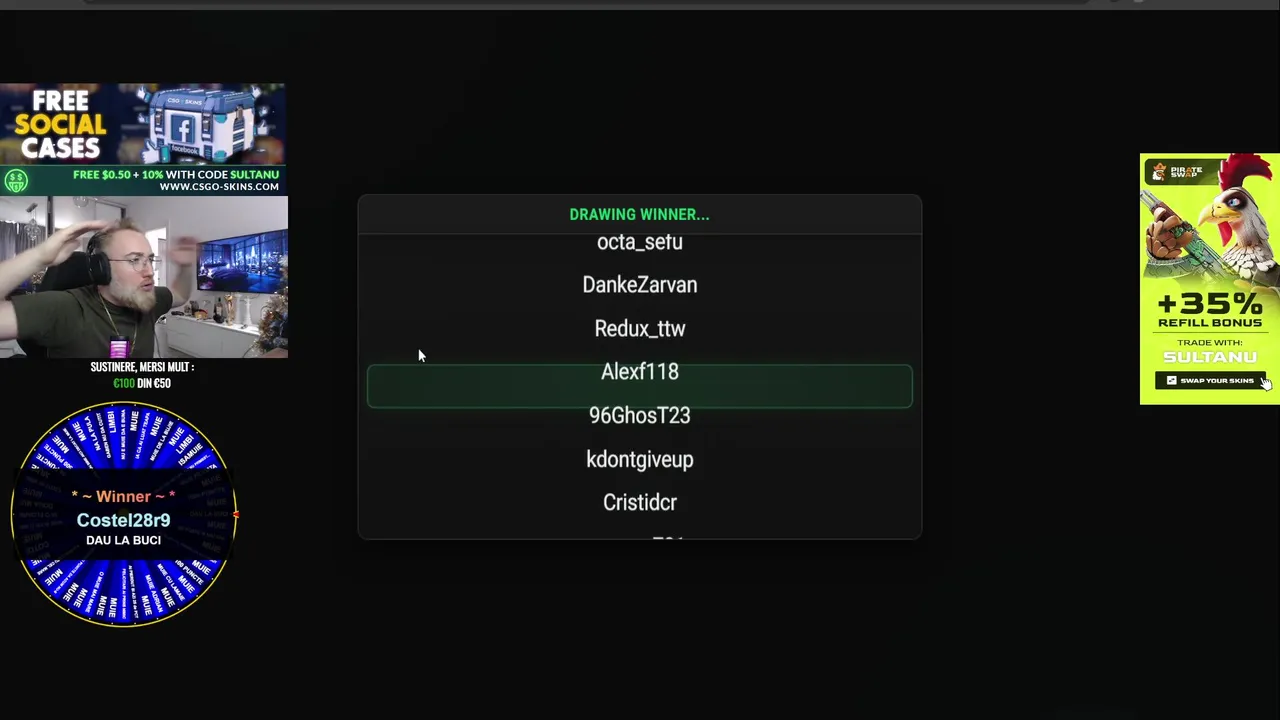1280x720 pixels.
Task: Click the +35% Refill Bonus ad text
Action: pyautogui.click(x=1210, y=310)
